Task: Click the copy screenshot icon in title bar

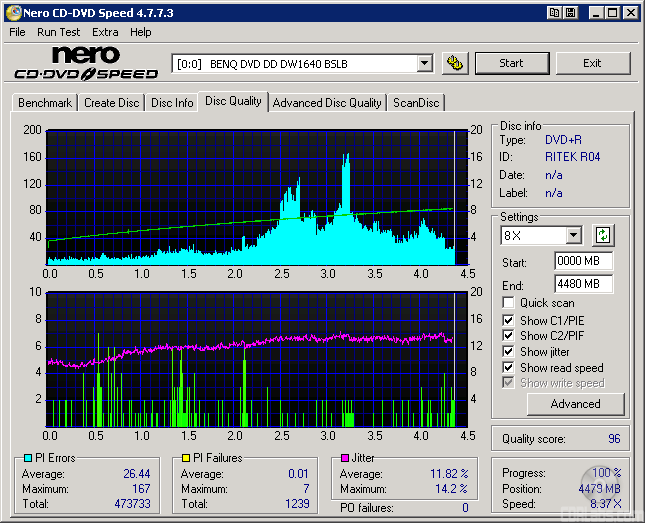Action: point(553,13)
